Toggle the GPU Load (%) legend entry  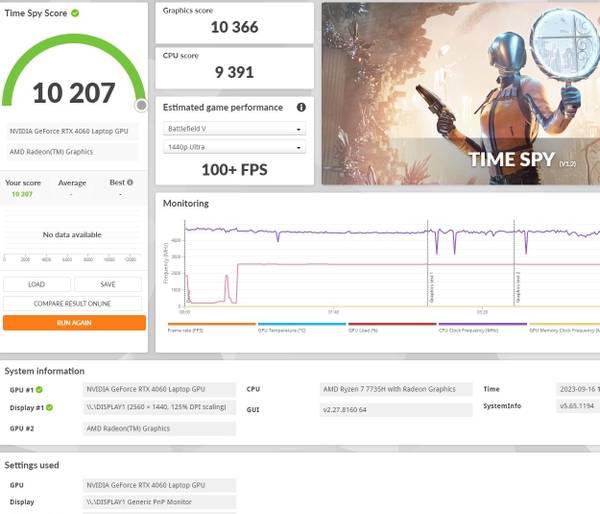tap(392, 328)
